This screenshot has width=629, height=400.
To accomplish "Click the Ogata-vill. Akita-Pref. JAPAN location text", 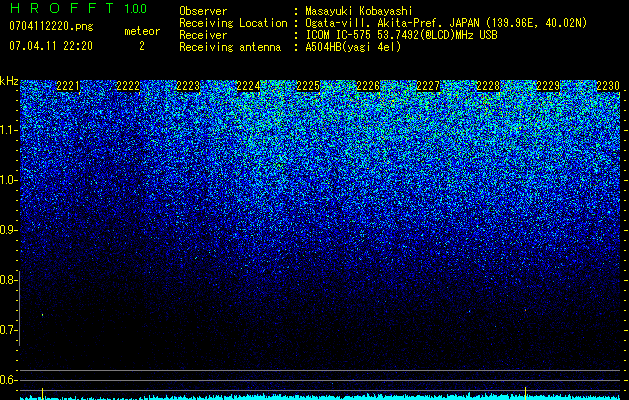I will click(445, 23).
